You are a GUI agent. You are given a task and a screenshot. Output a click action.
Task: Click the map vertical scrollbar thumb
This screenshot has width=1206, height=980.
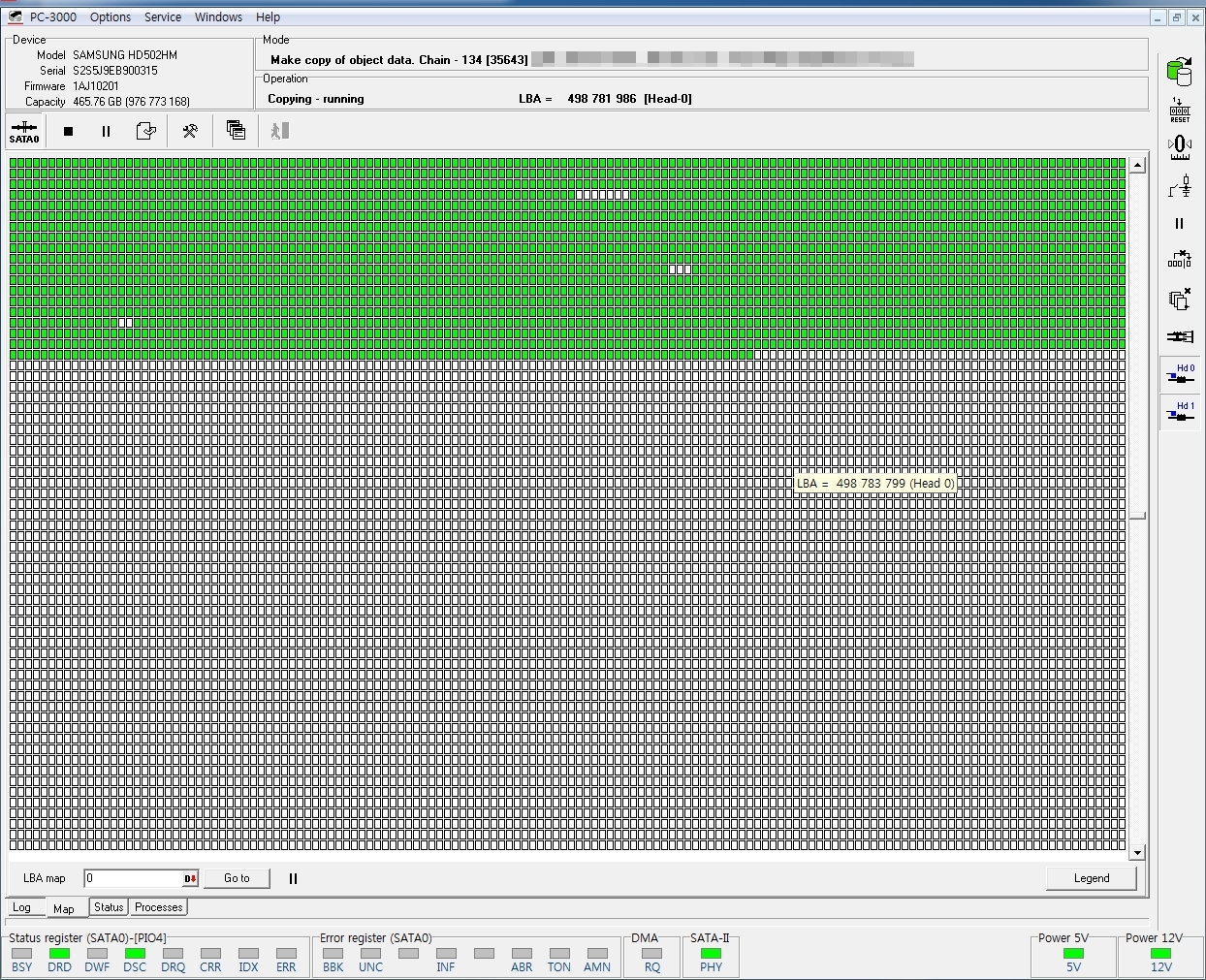pyautogui.click(x=1137, y=516)
